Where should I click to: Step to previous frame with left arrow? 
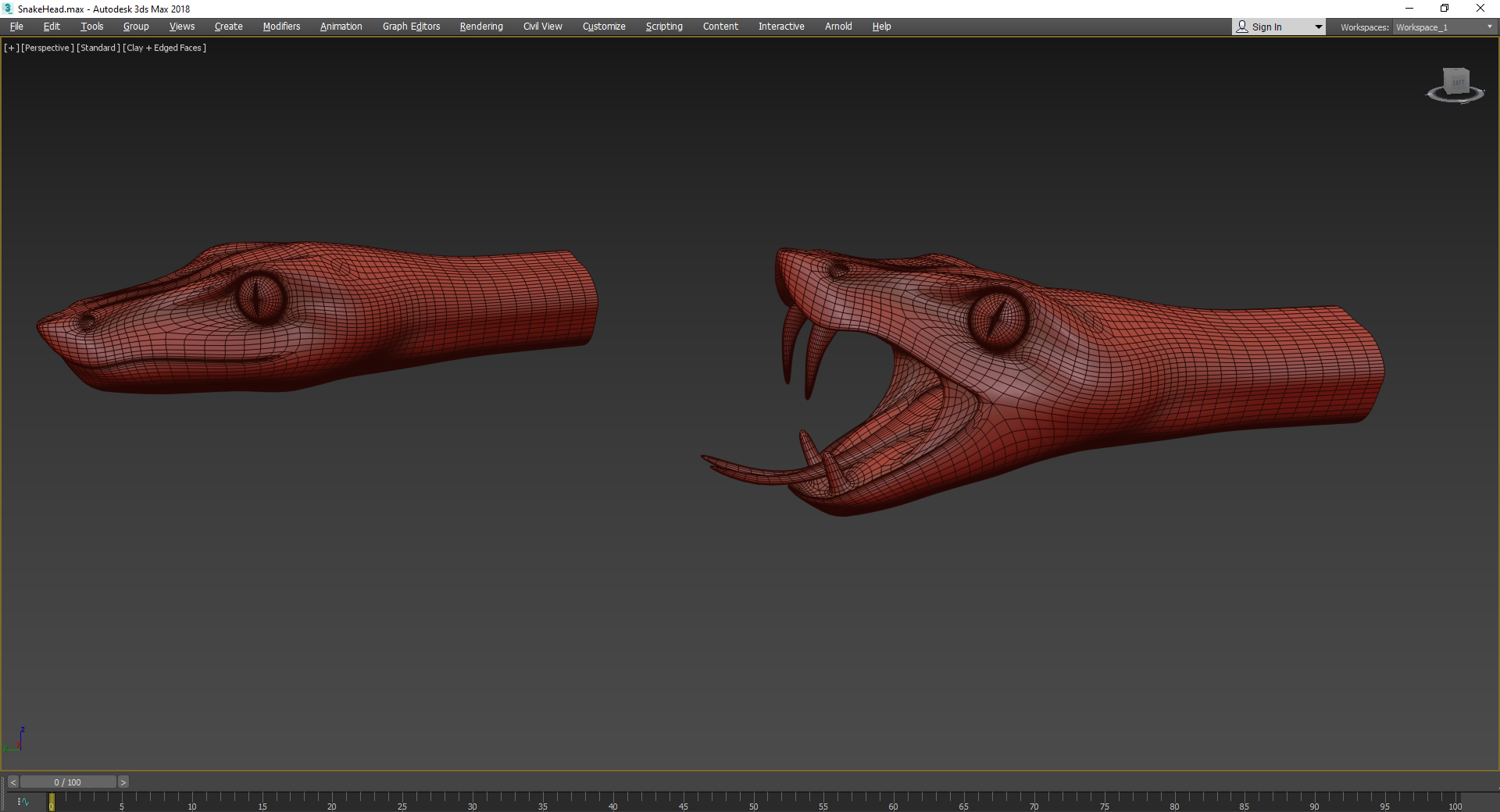click(x=12, y=782)
